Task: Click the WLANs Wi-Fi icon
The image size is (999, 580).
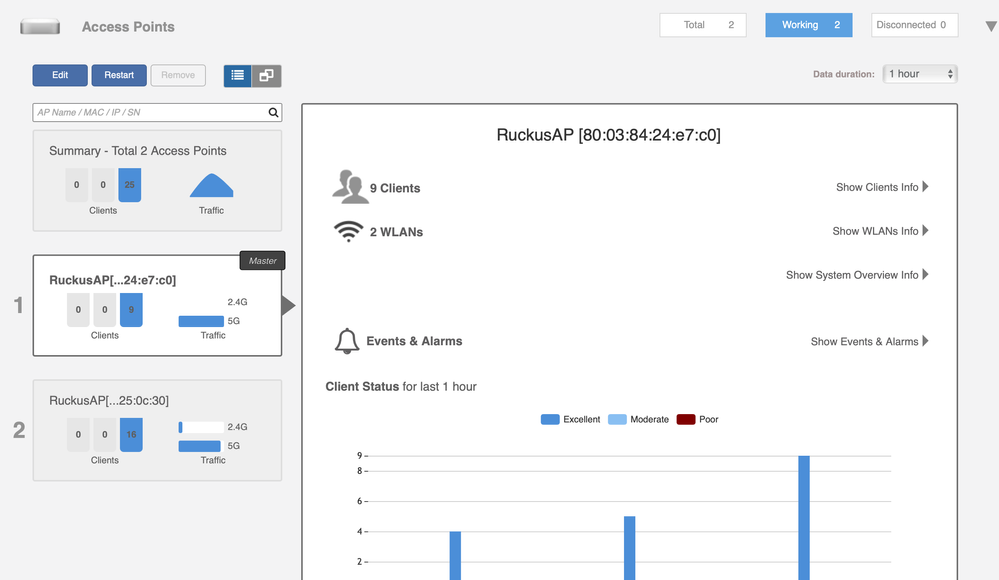Action: pyautogui.click(x=348, y=231)
